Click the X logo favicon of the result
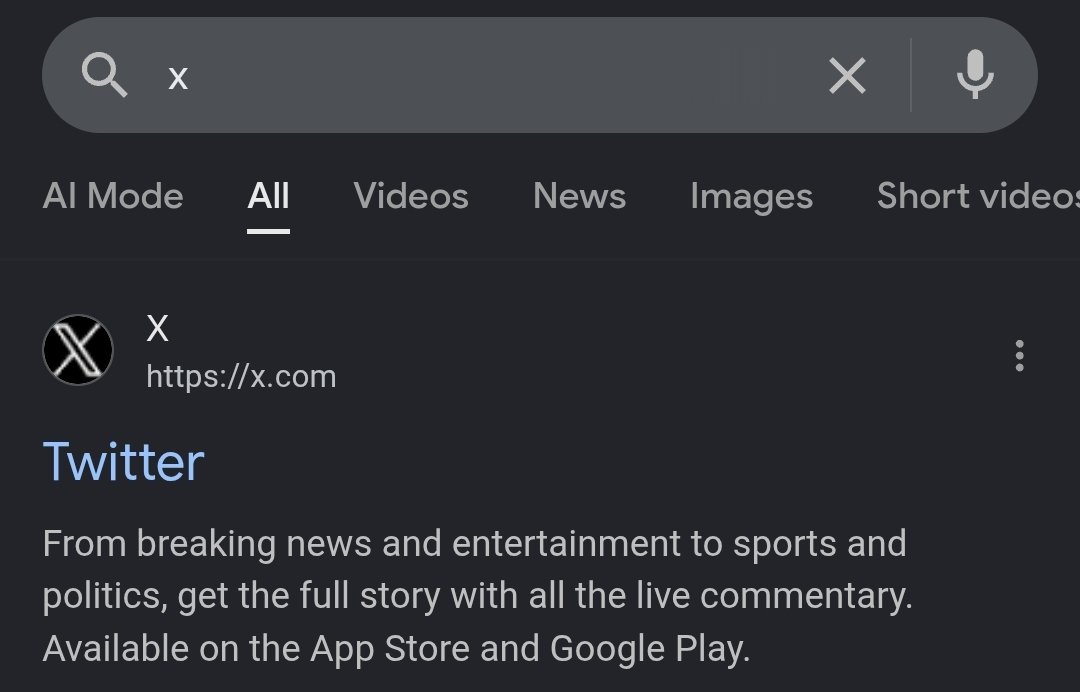The height and width of the screenshot is (692, 1080). (78, 350)
